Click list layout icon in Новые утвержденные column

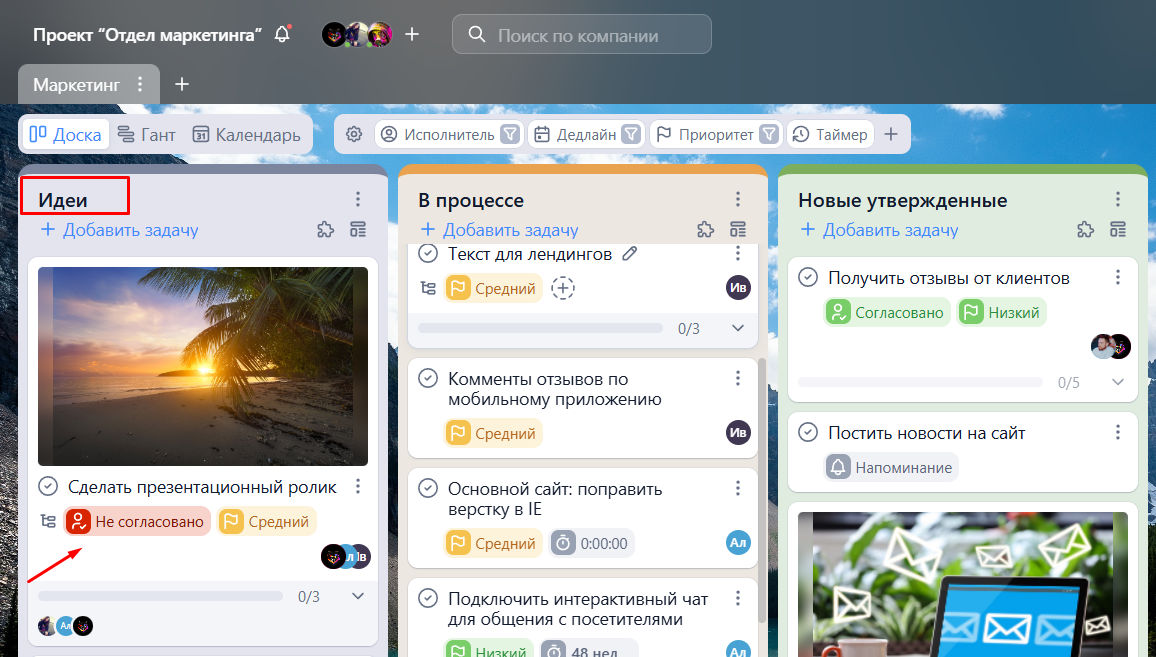coord(1118,230)
